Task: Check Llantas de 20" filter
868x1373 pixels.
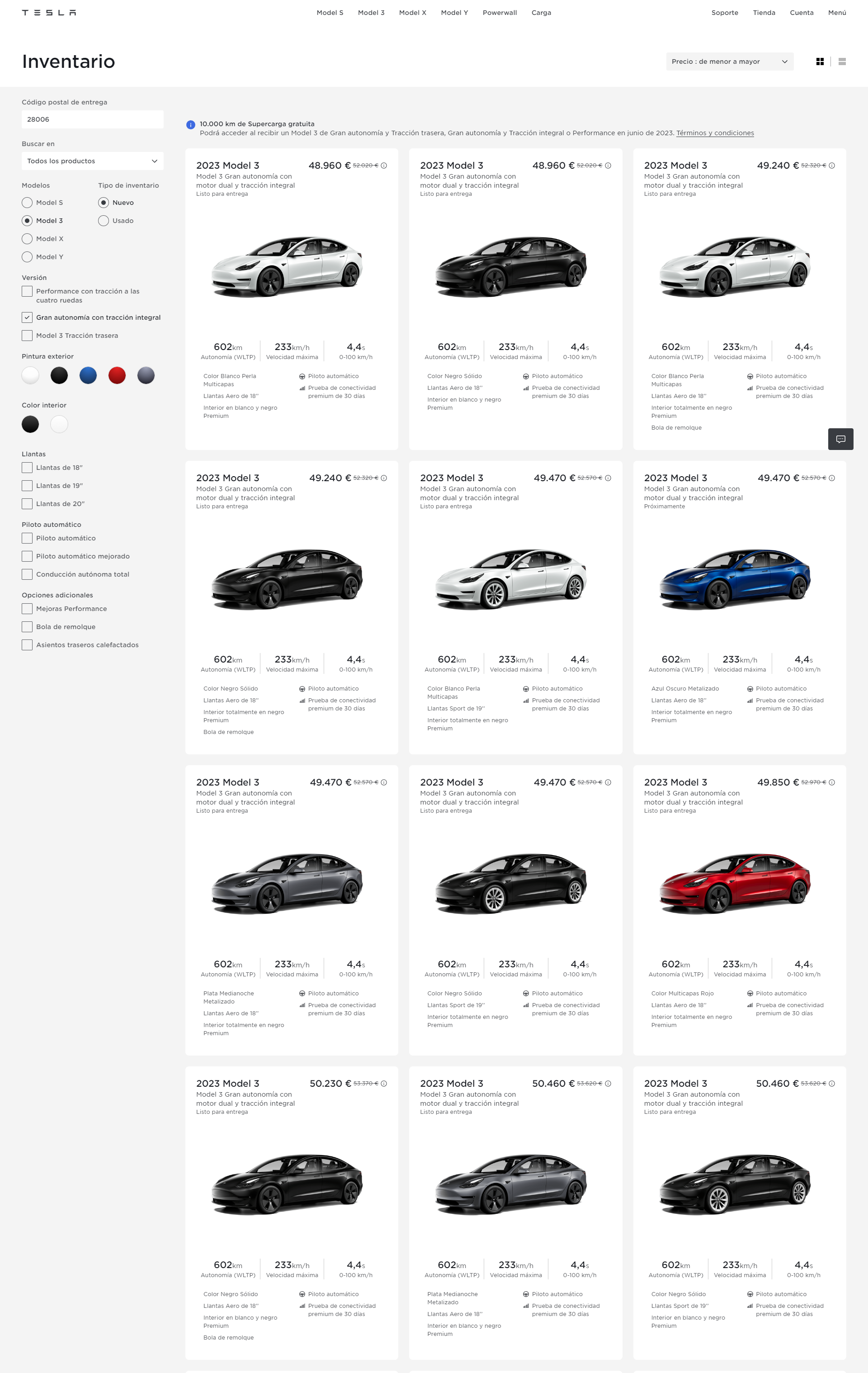Action: pyautogui.click(x=27, y=504)
